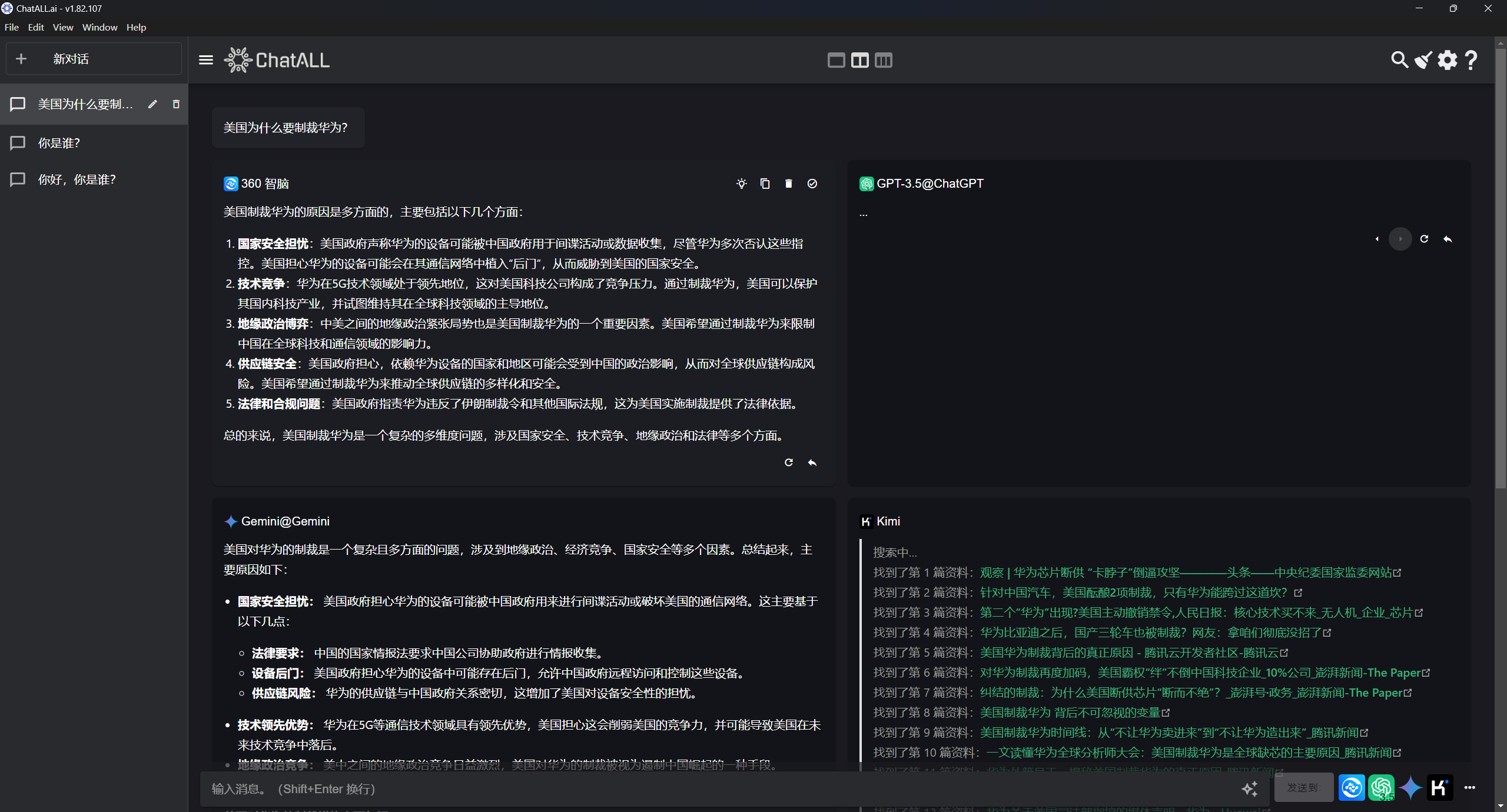Open the 你好，你是谁? conversation
The image size is (1507, 812).
coord(94,179)
